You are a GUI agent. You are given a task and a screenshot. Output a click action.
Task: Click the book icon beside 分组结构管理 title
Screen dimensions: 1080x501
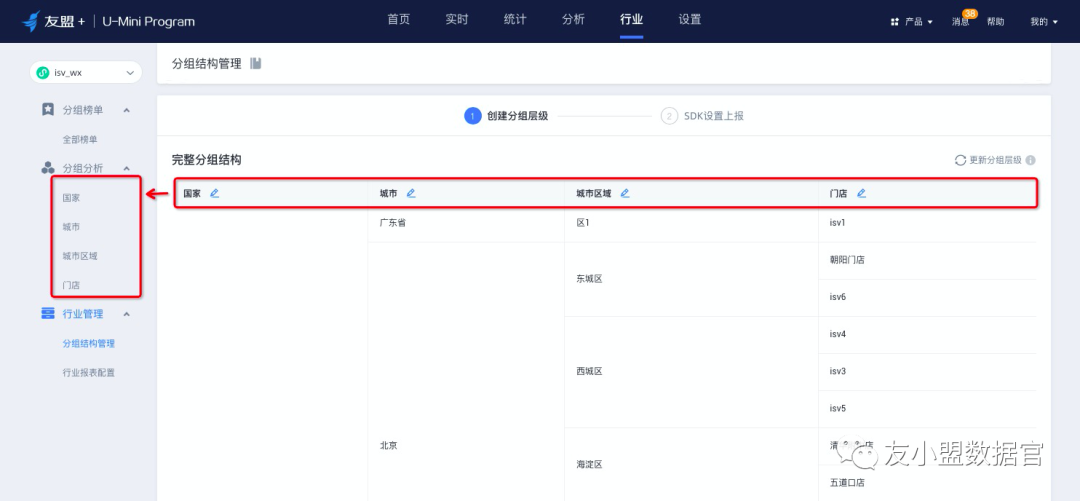[x=256, y=63]
